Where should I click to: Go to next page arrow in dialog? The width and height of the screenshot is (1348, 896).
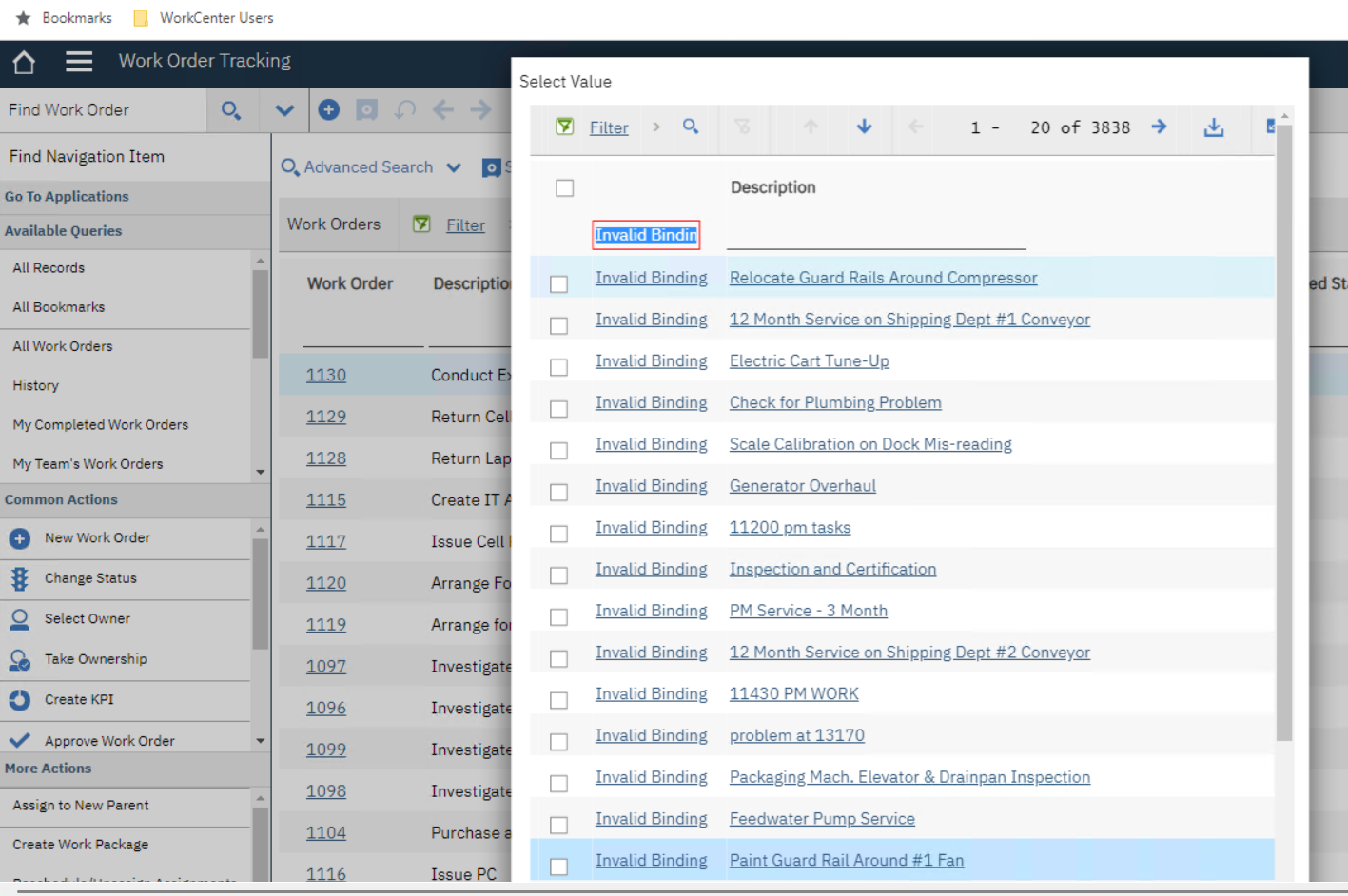point(1159,127)
